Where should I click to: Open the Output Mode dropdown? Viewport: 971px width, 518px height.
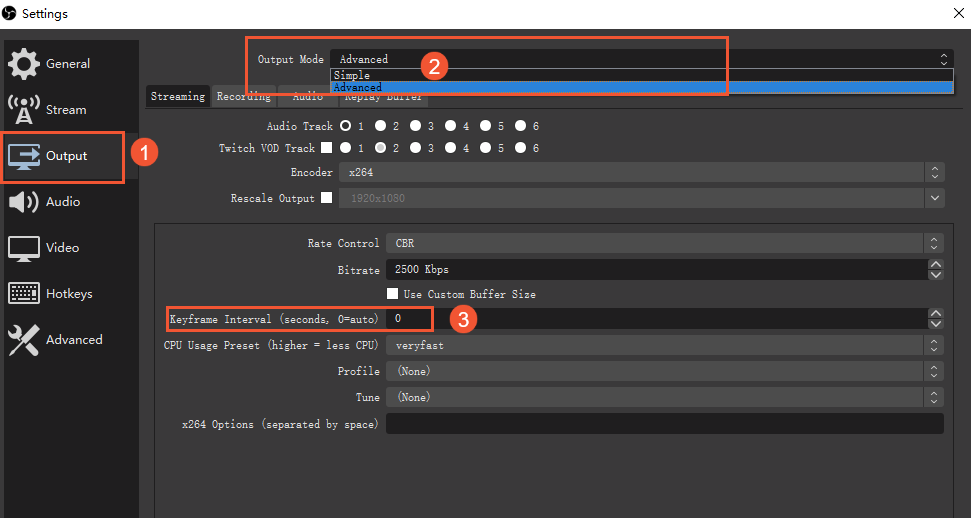(642, 59)
